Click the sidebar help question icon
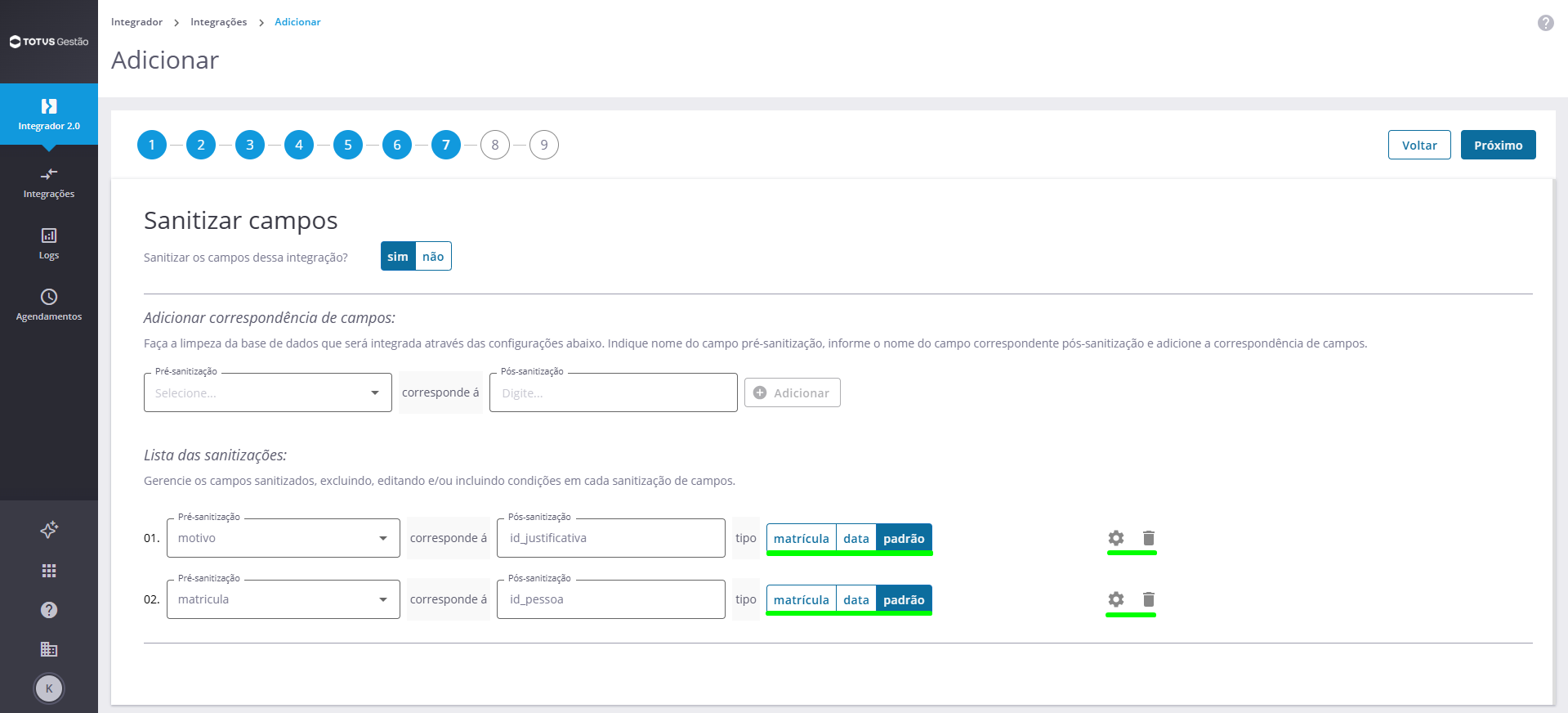Image resolution: width=1568 pixels, height=713 pixels. click(49, 610)
